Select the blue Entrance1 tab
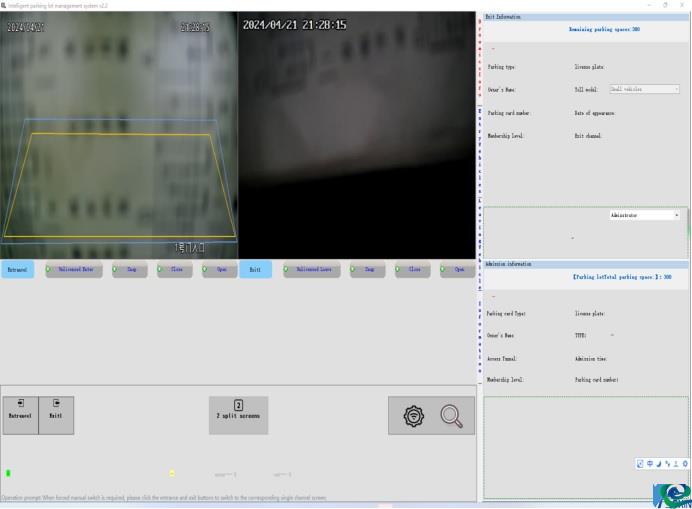 tap(18, 269)
